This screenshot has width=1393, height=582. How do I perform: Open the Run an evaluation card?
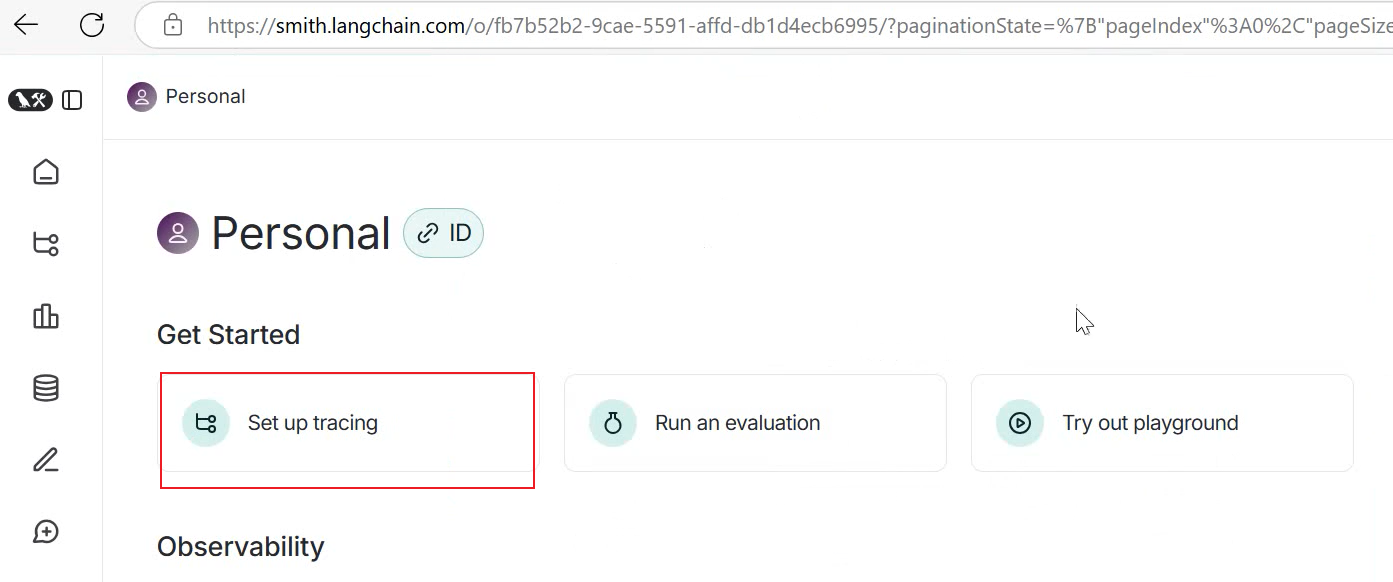(755, 423)
